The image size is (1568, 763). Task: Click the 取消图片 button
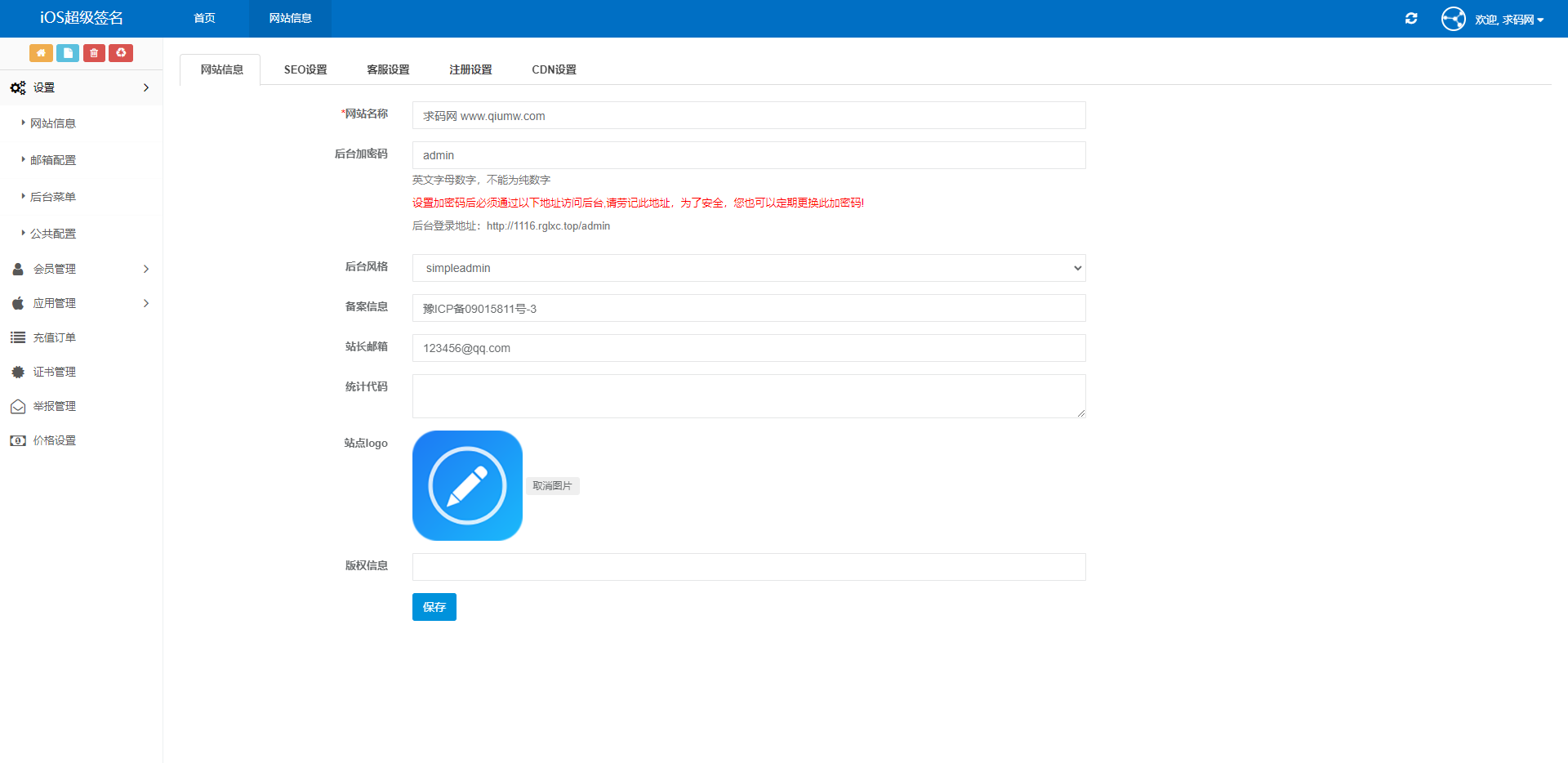[553, 486]
